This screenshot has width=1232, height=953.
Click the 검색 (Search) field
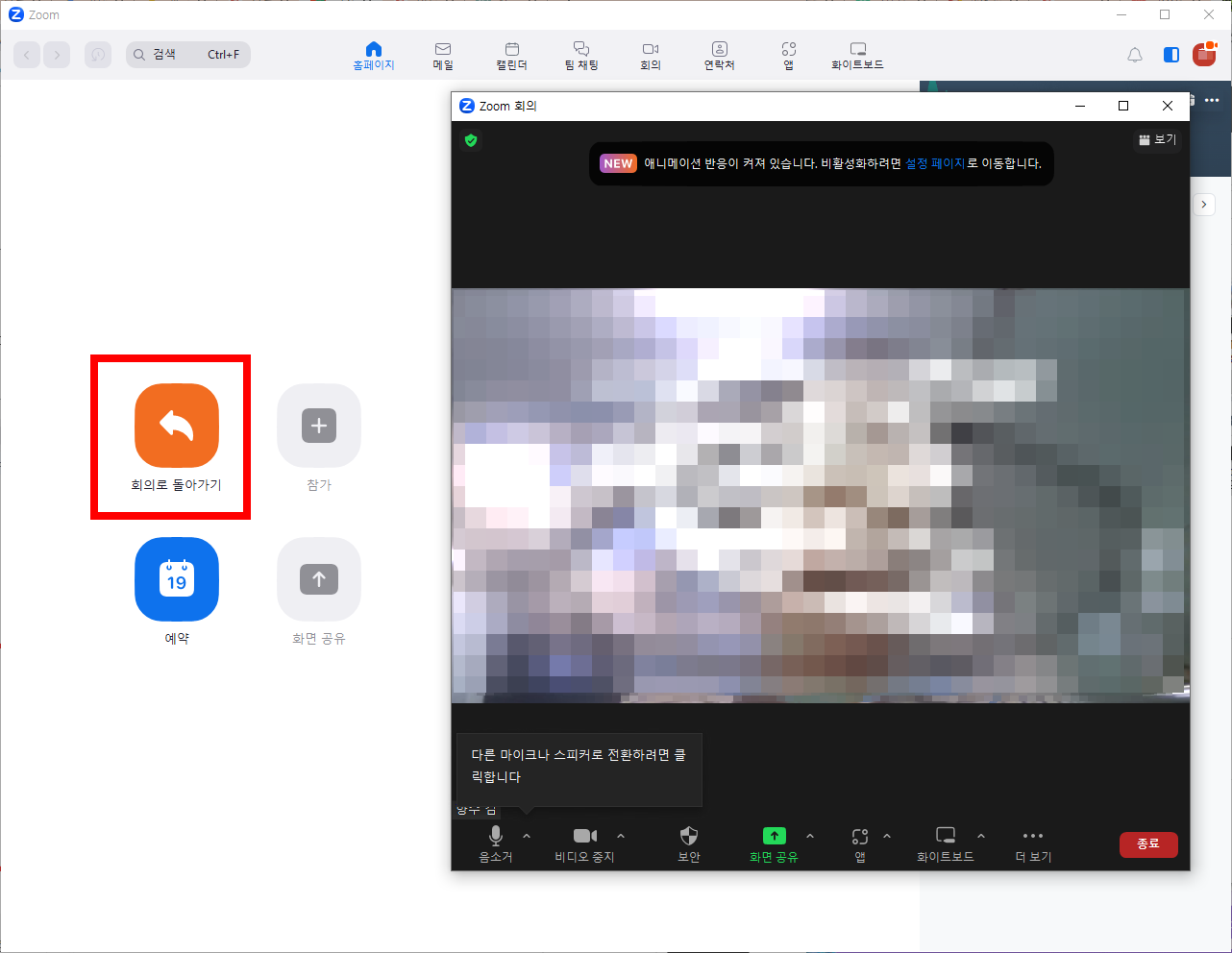pyautogui.click(x=187, y=54)
